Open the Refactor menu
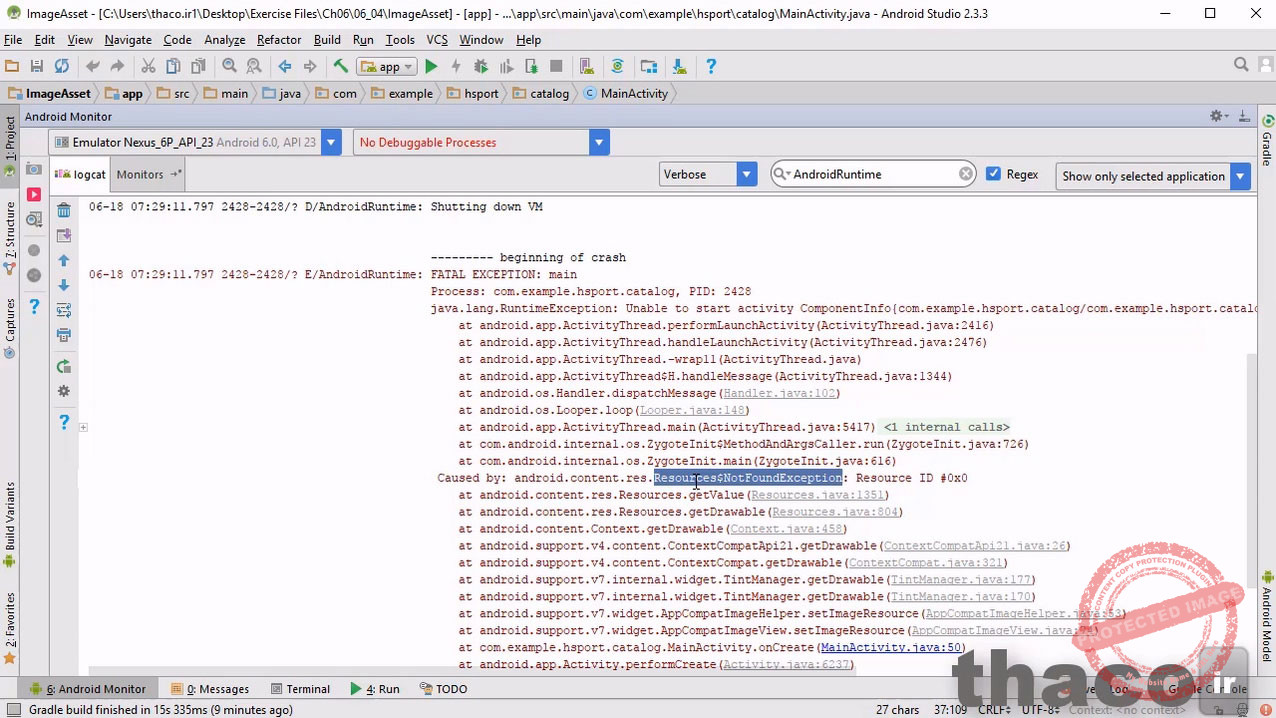Screen dimensions: 1276x718 278,40
